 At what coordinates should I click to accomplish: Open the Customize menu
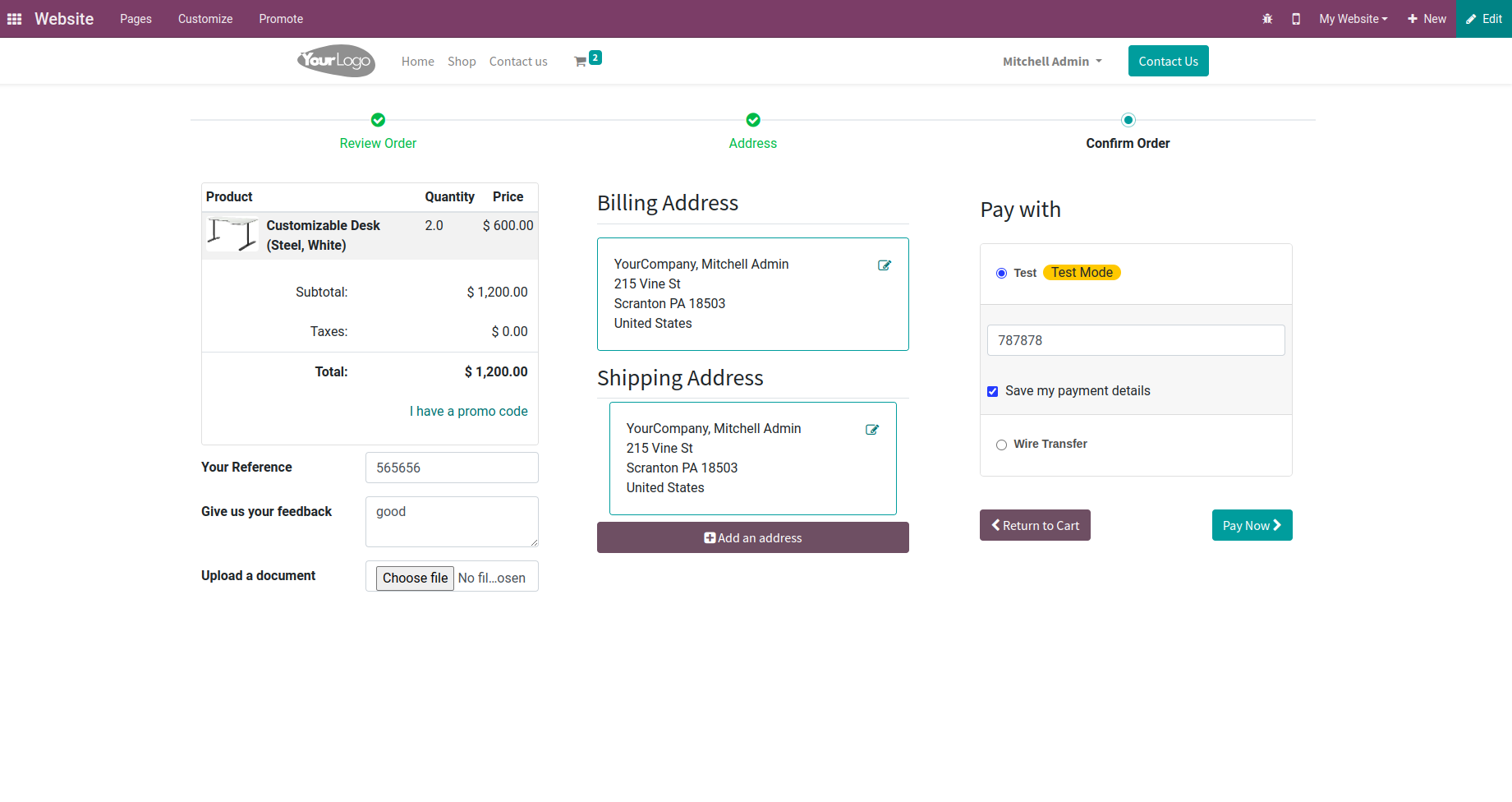[205, 19]
